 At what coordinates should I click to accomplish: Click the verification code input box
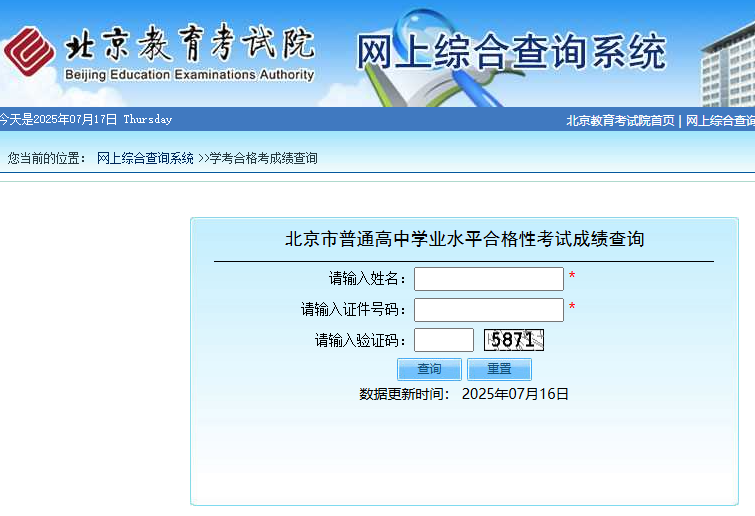[x=444, y=340]
